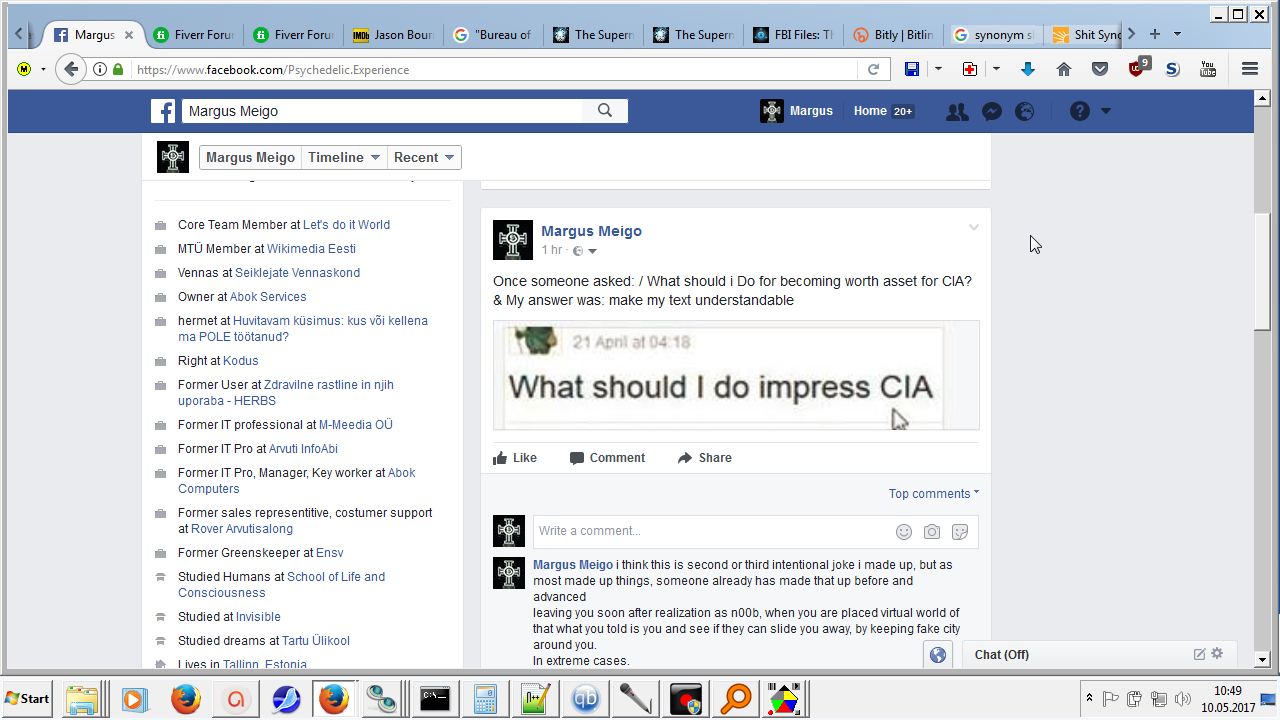This screenshot has width=1280, height=720.
Task: Open the qBittorrent taskbar icon
Action: click(x=586, y=698)
